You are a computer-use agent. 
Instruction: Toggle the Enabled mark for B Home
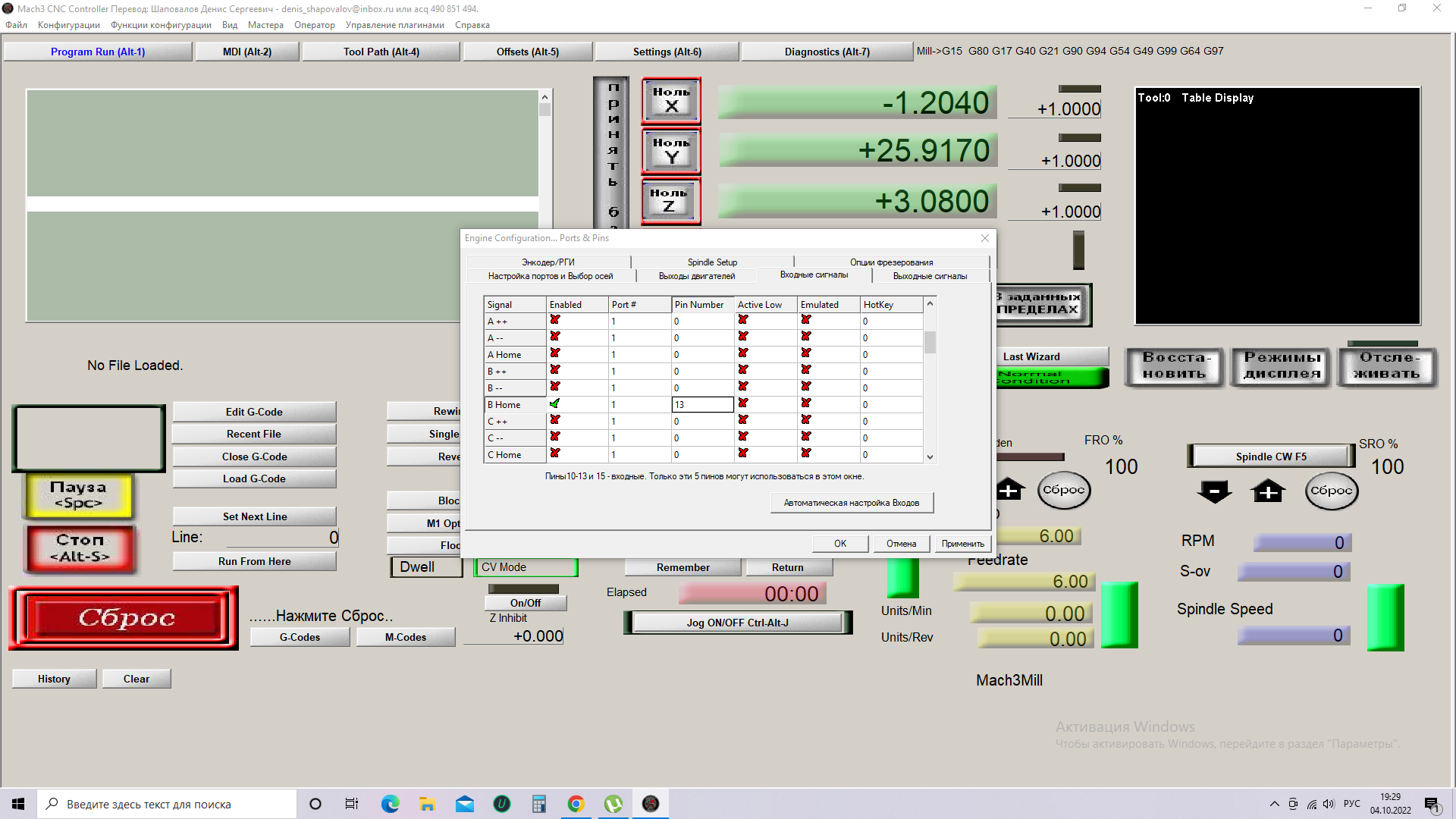[555, 404]
